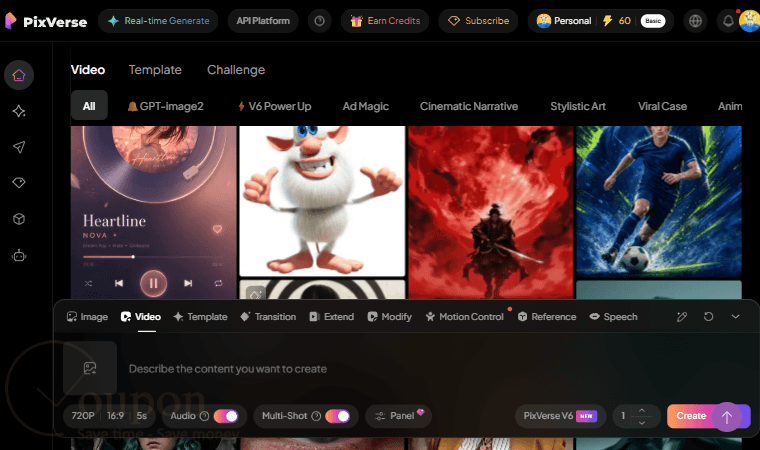Select the GPT-image2 filter

[x=166, y=106]
